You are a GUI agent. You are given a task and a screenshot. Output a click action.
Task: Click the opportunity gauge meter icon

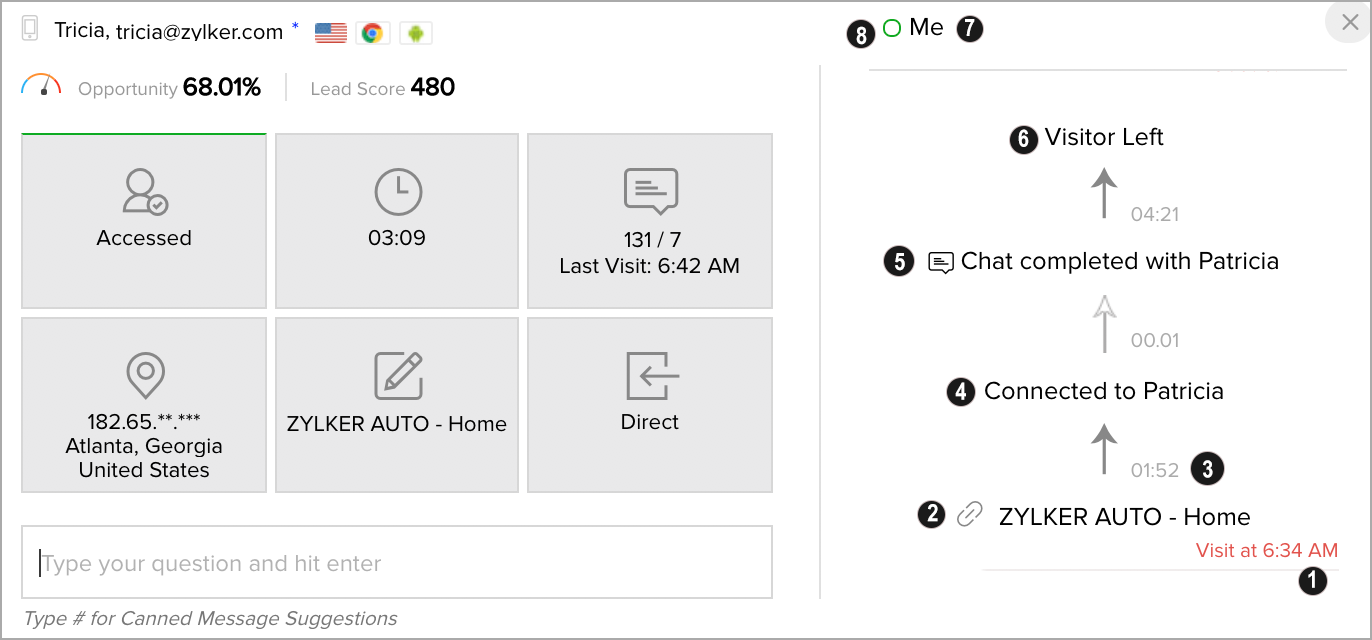pos(41,86)
